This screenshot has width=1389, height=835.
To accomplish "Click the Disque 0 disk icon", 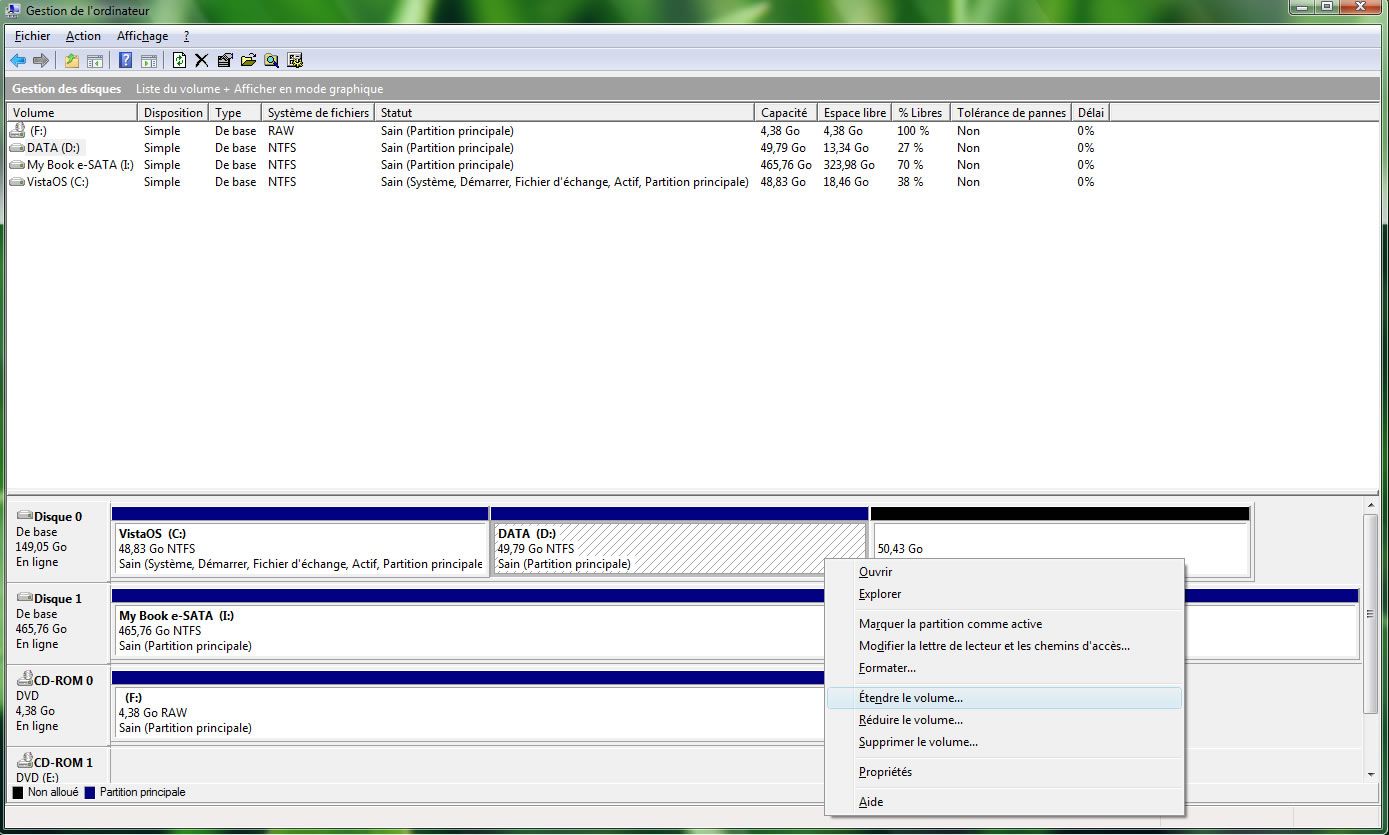I will (x=24, y=516).
